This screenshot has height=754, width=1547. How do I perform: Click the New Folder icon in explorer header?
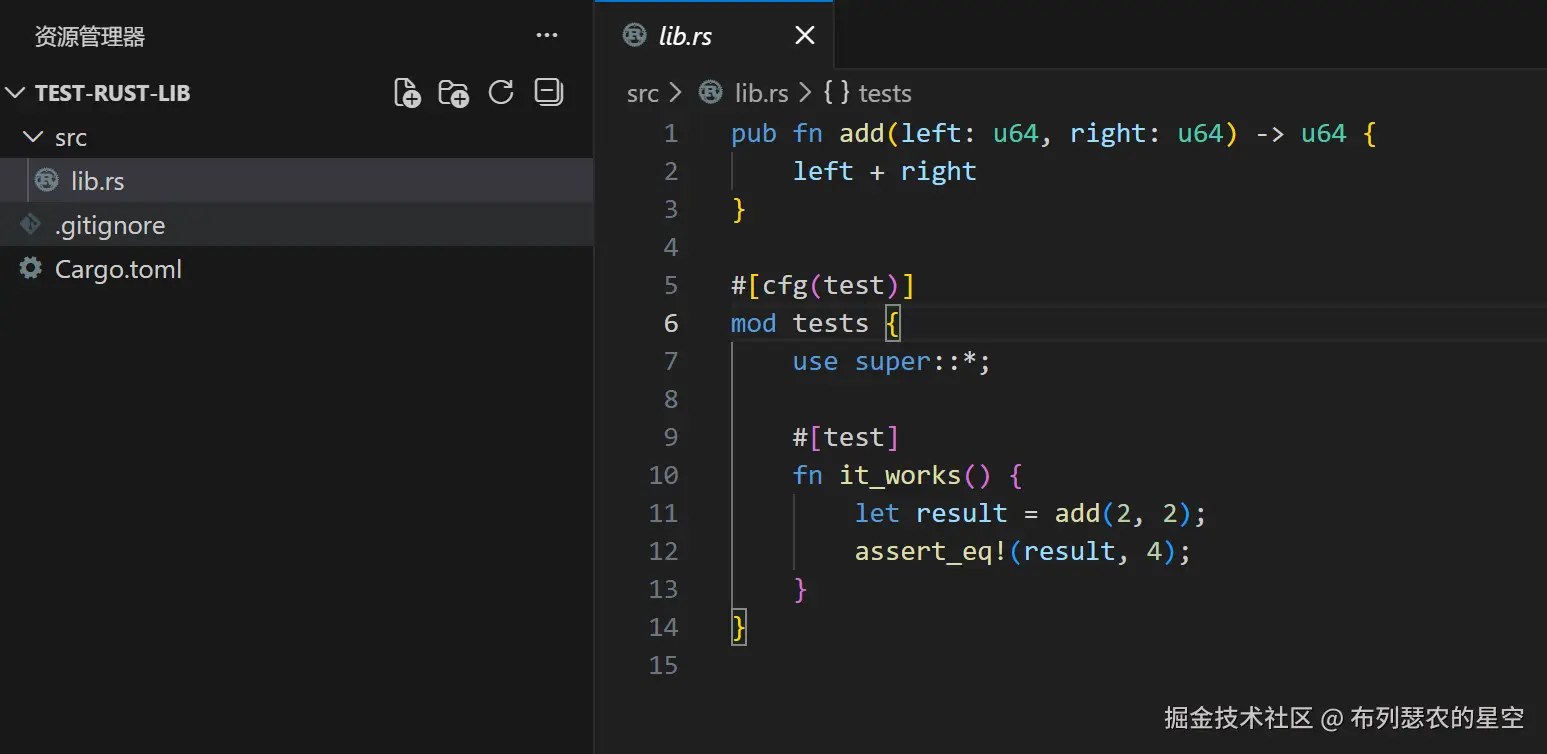tap(454, 93)
